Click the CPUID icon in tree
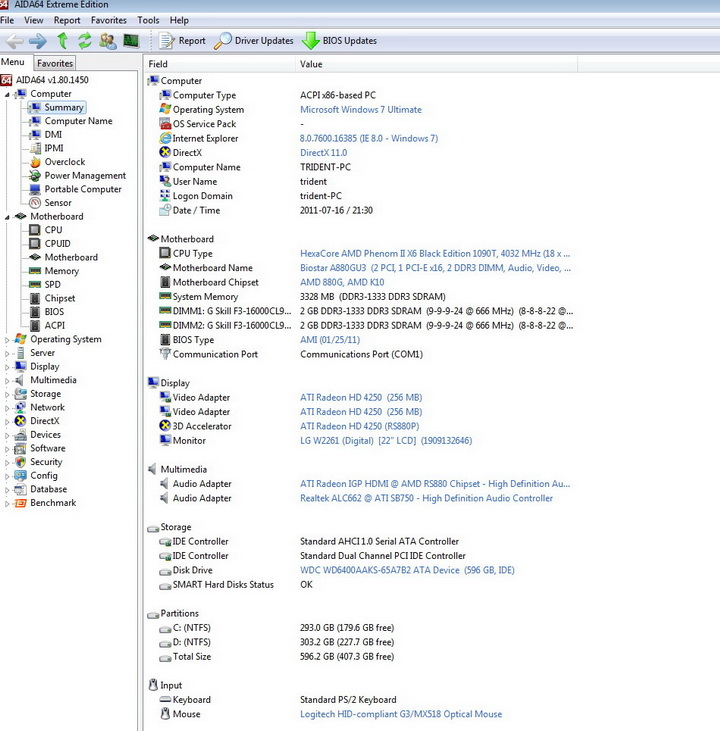720x731 pixels. (x=35, y=243)
